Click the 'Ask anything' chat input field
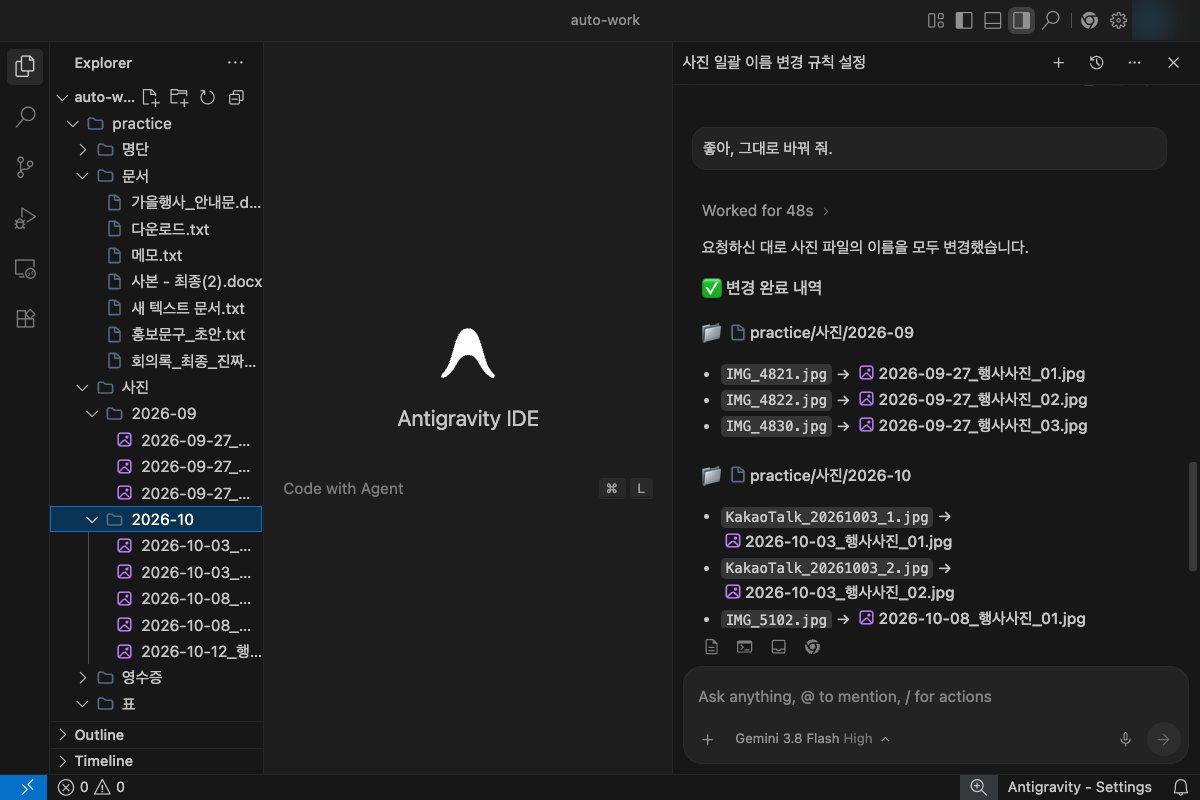This screenshot has height=800, width=1200. point(935,697)
